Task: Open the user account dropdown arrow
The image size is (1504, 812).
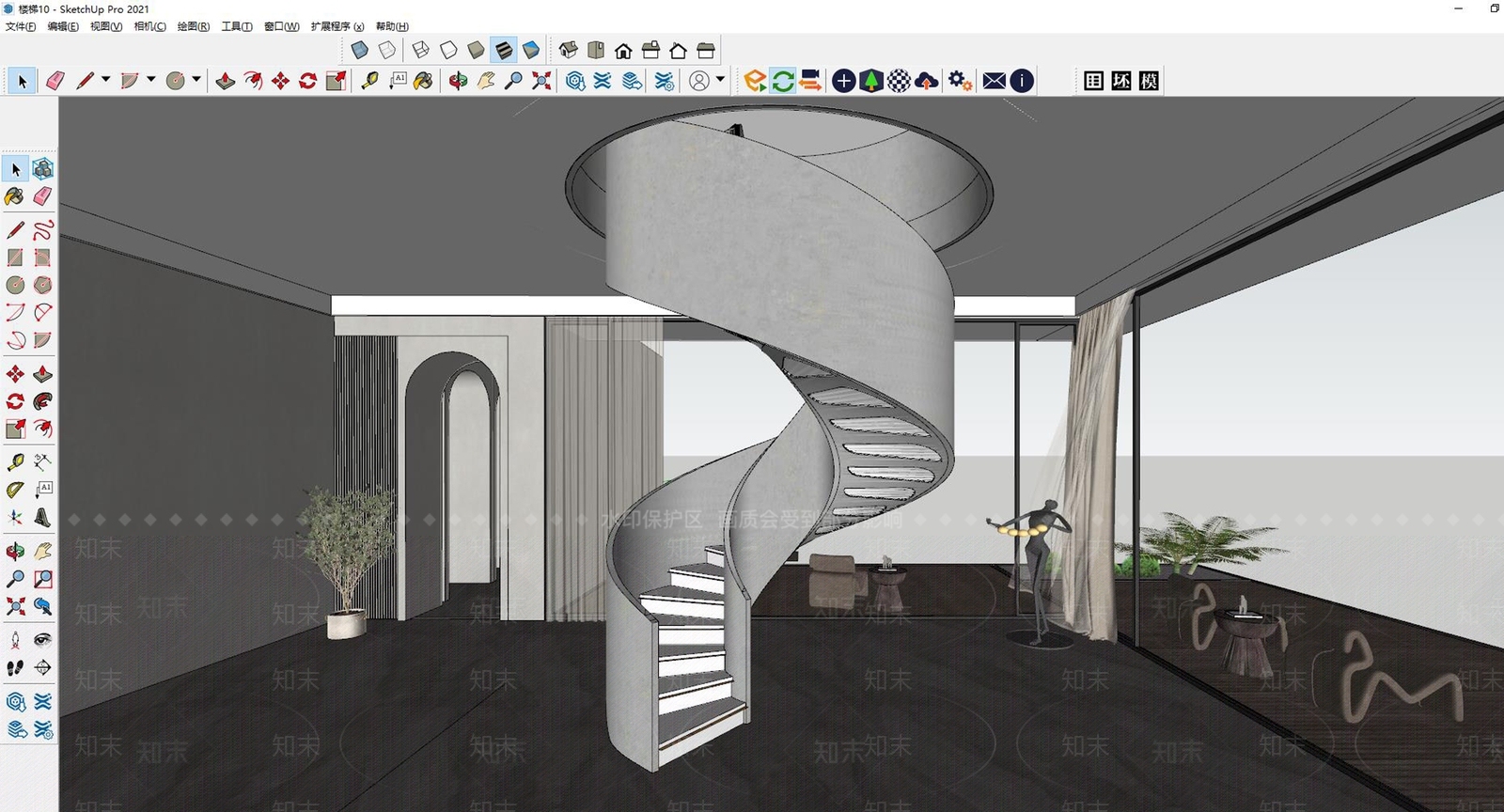Action: 720,80
